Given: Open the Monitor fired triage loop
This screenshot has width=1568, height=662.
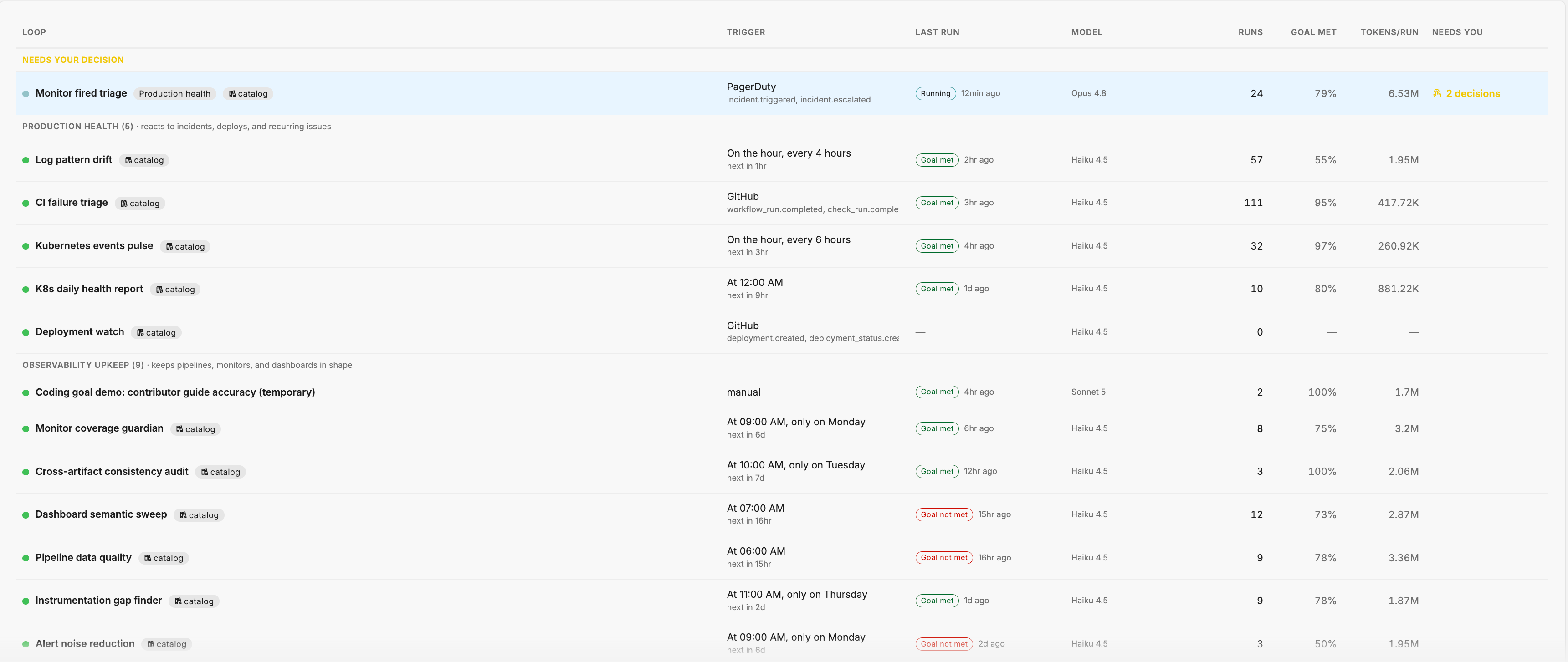Looking at the screenshot, I should [81, 93].
